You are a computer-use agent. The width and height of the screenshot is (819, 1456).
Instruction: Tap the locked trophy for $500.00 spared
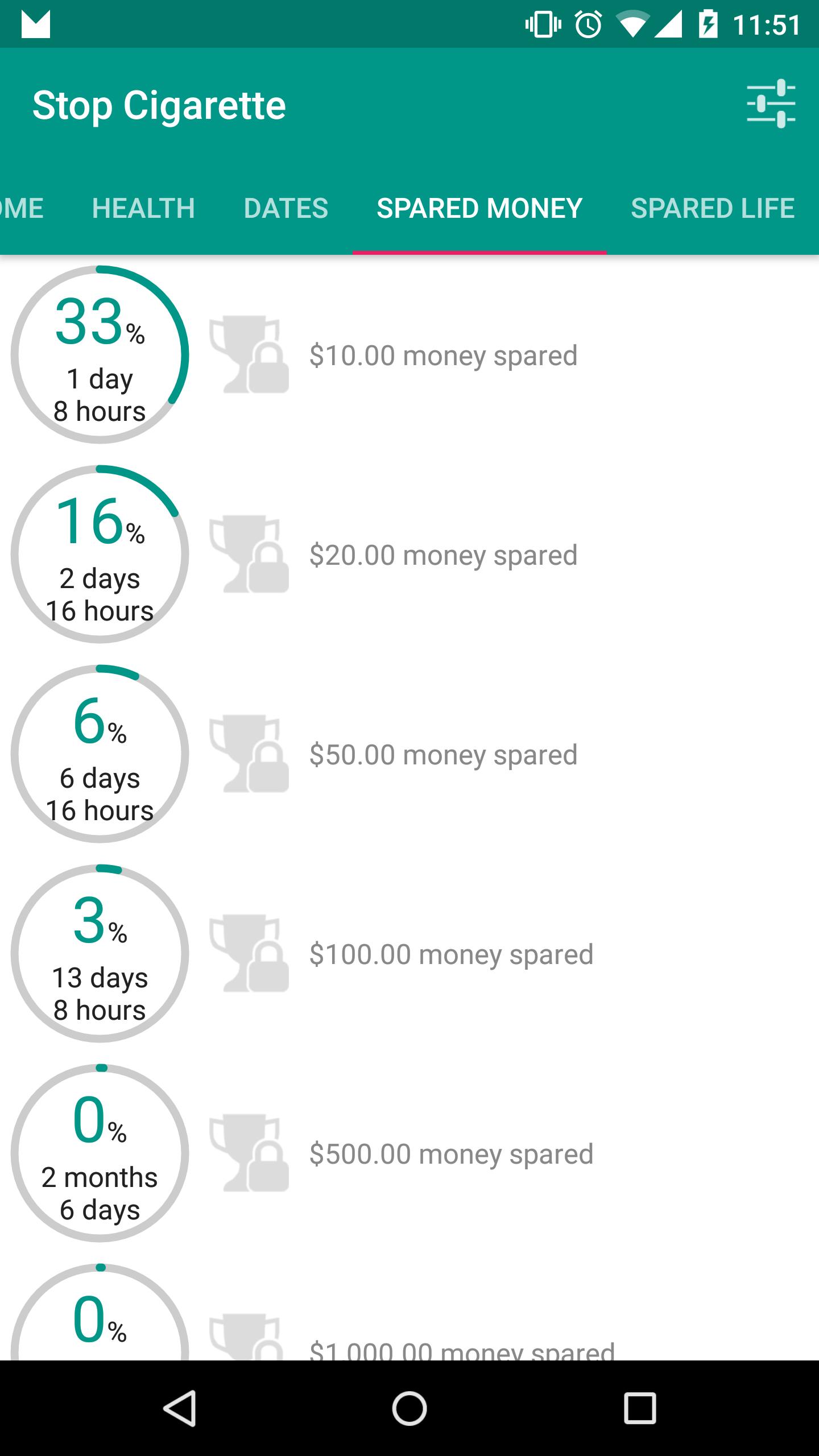pos(249,1153)
